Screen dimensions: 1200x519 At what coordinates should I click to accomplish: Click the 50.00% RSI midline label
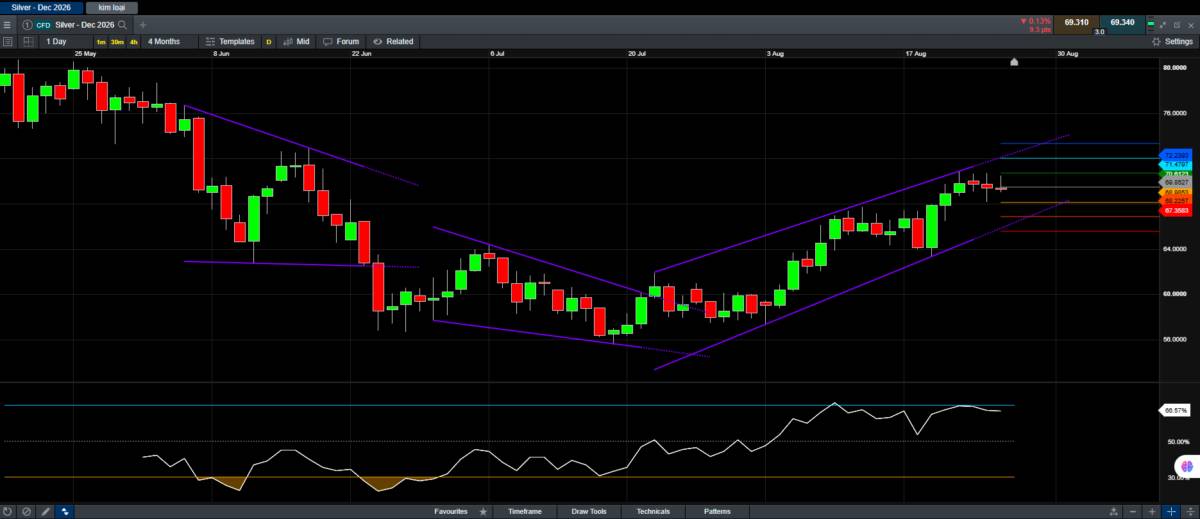[1177, 441]
